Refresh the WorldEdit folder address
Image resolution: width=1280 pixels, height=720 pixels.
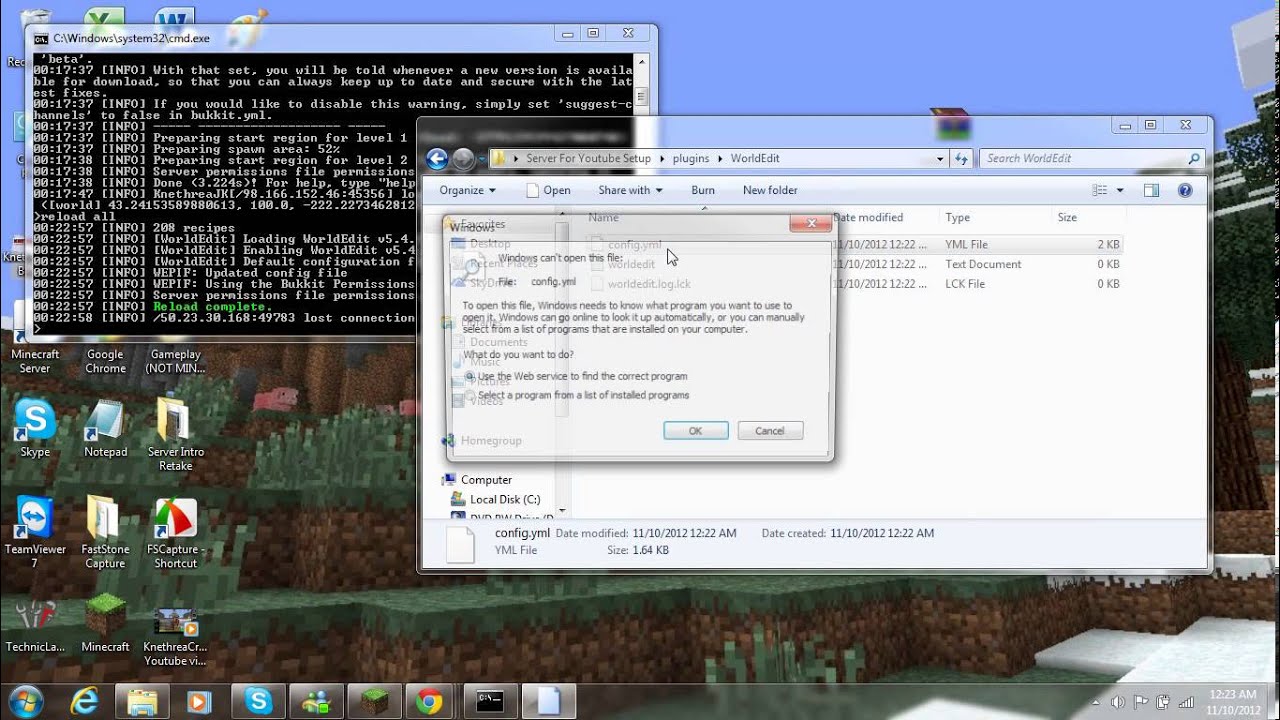pyautogui.click(x=961, y=159)
